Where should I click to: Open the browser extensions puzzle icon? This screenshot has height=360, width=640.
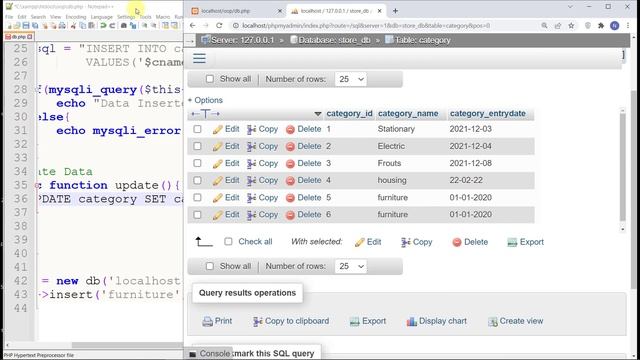coord(601,25)
